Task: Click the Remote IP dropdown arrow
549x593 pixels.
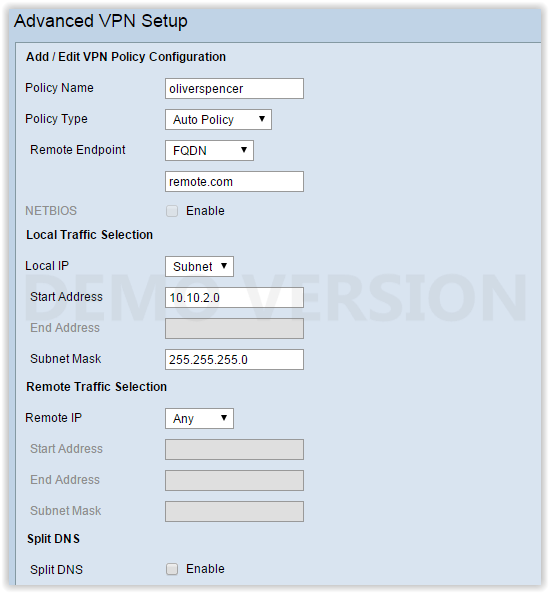Action: 224,418
